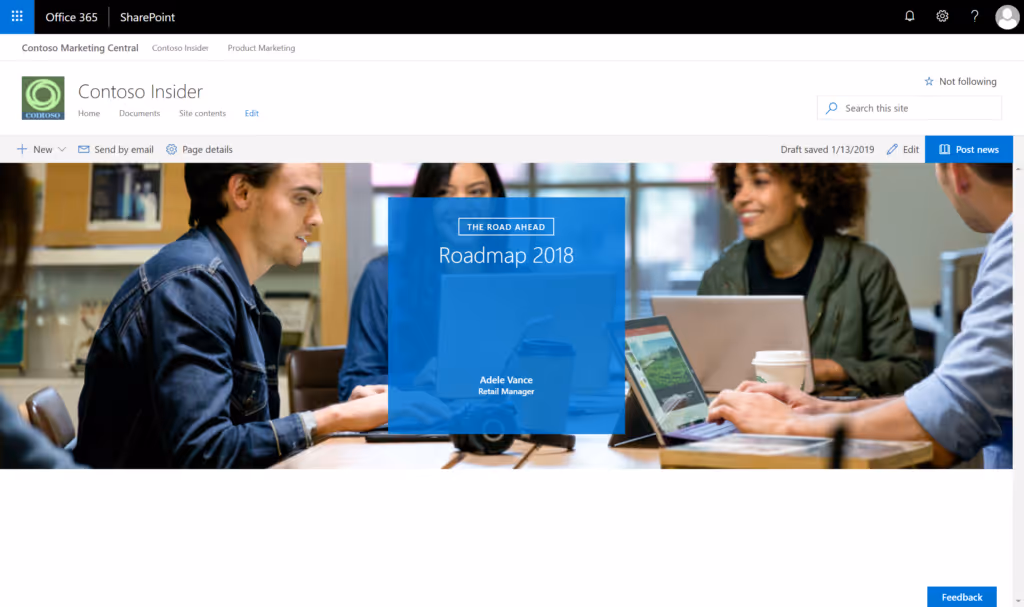This screenshot has width=1024, height=607.
Task: Open Site contents navigation item
Action: [x=202, y=113]
